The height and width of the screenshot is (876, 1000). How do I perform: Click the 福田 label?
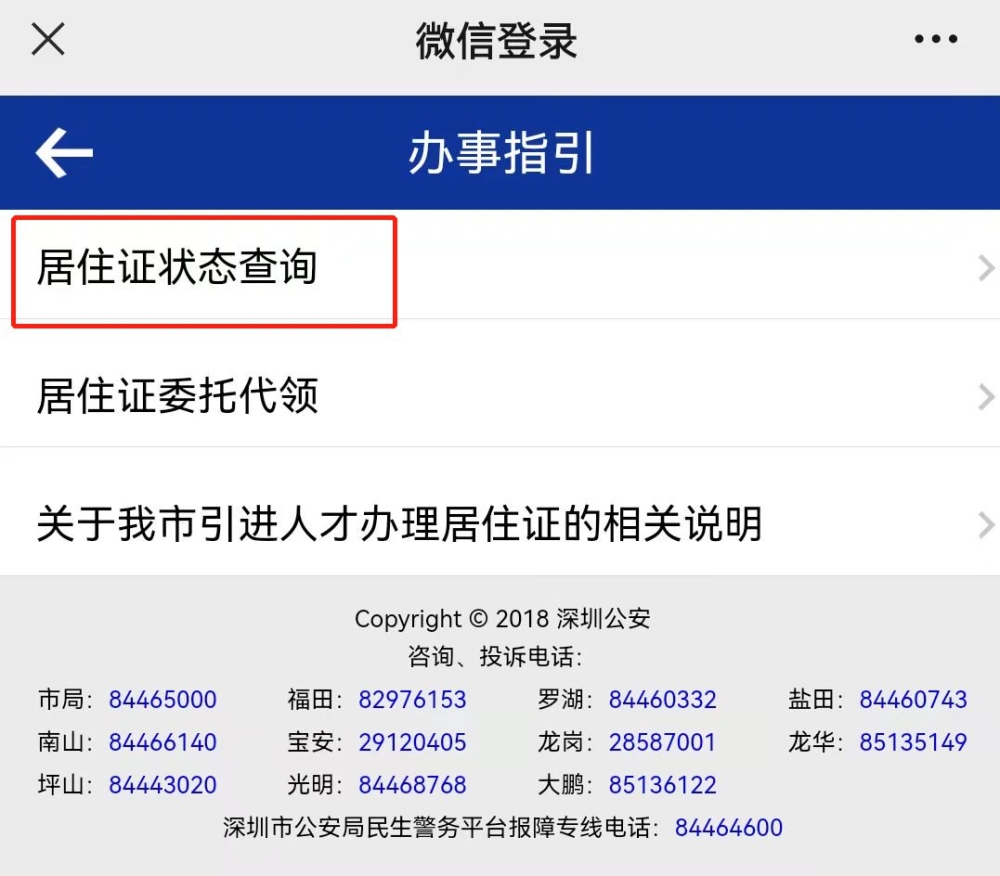click(314, 699)
